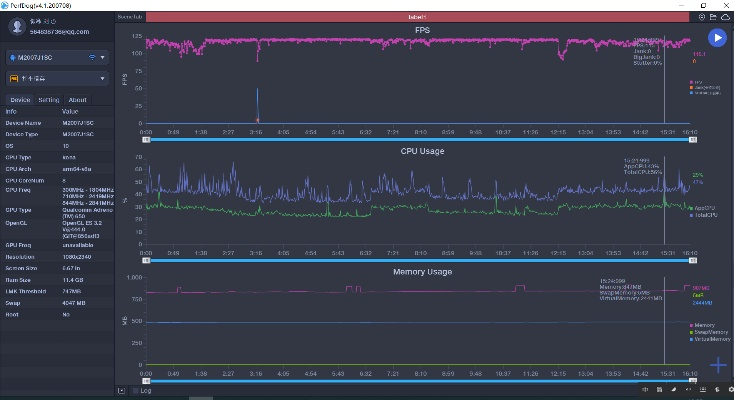The height and width of the screenshot is (400, 734).
Task: Toggle the Log checkbox at bottom
Action: pyautogui.click(x=136, y=390)
